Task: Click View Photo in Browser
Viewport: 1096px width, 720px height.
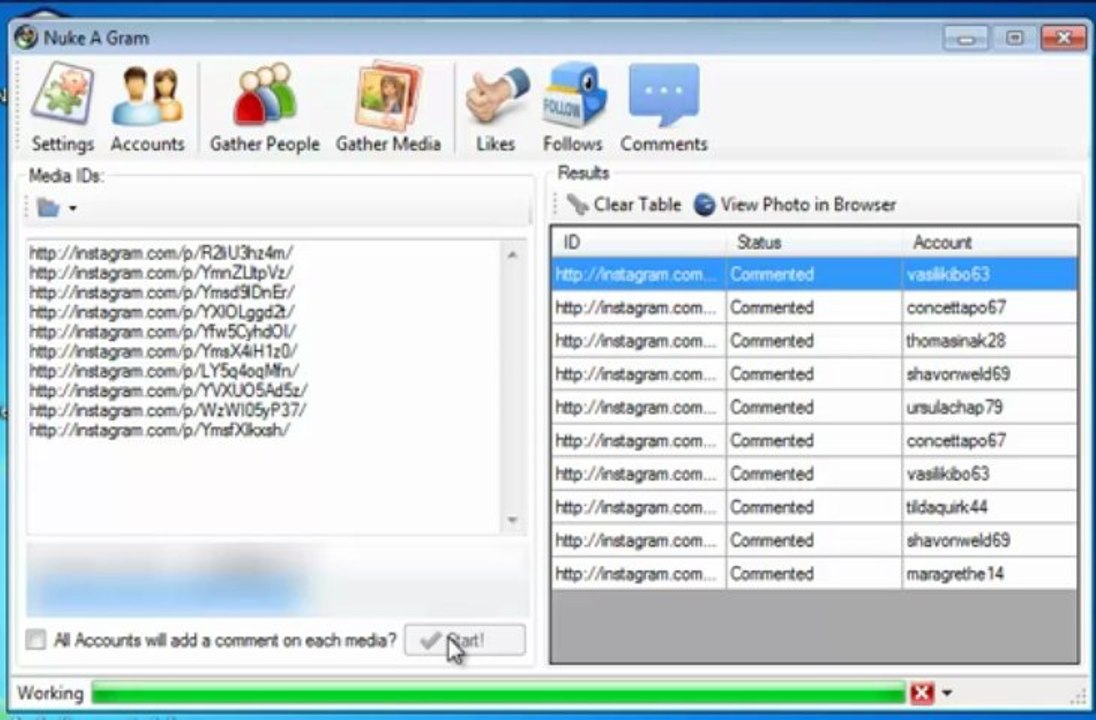Action: (x=795, y=205)
